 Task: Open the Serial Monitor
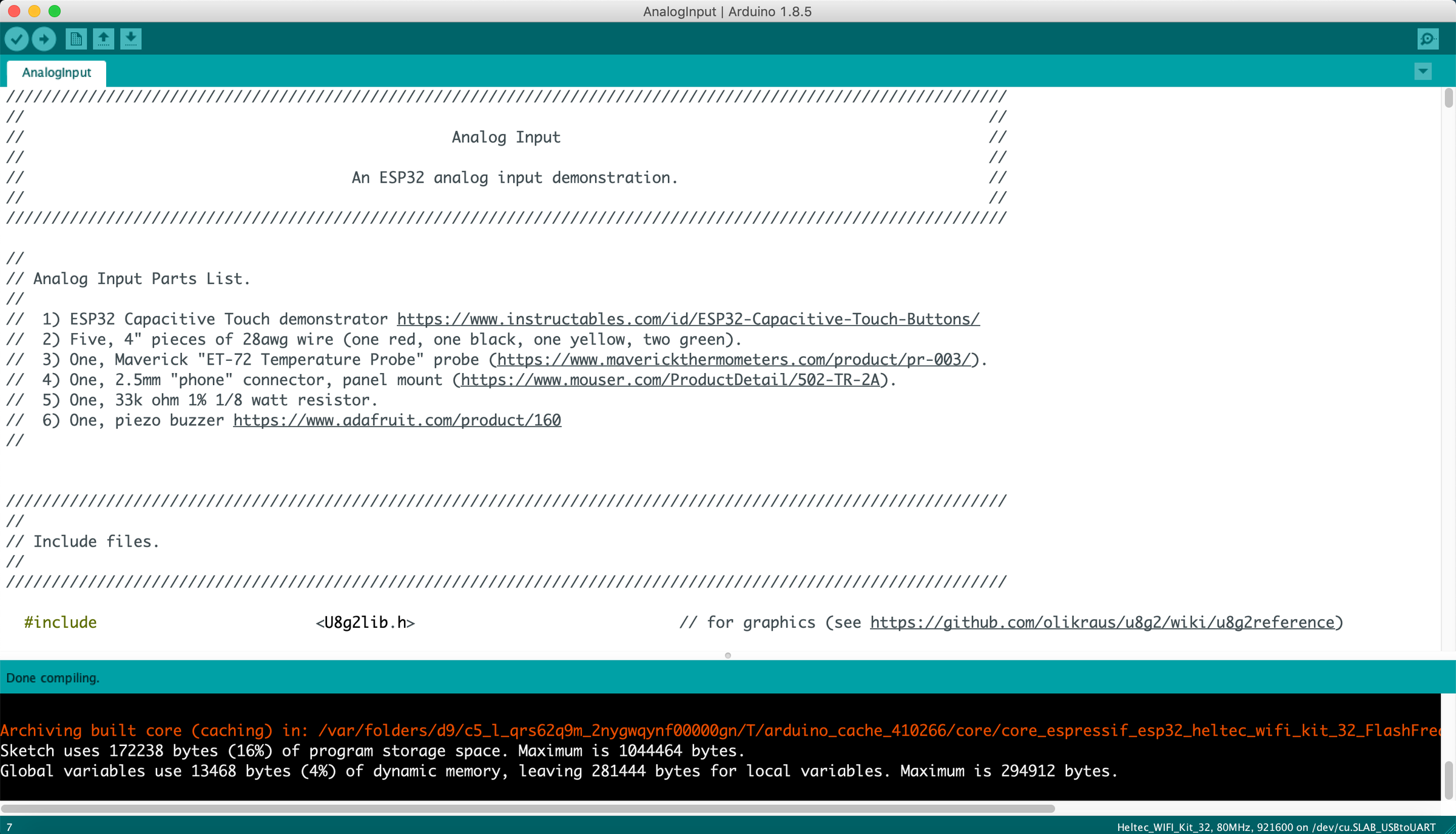[1427, 39]
